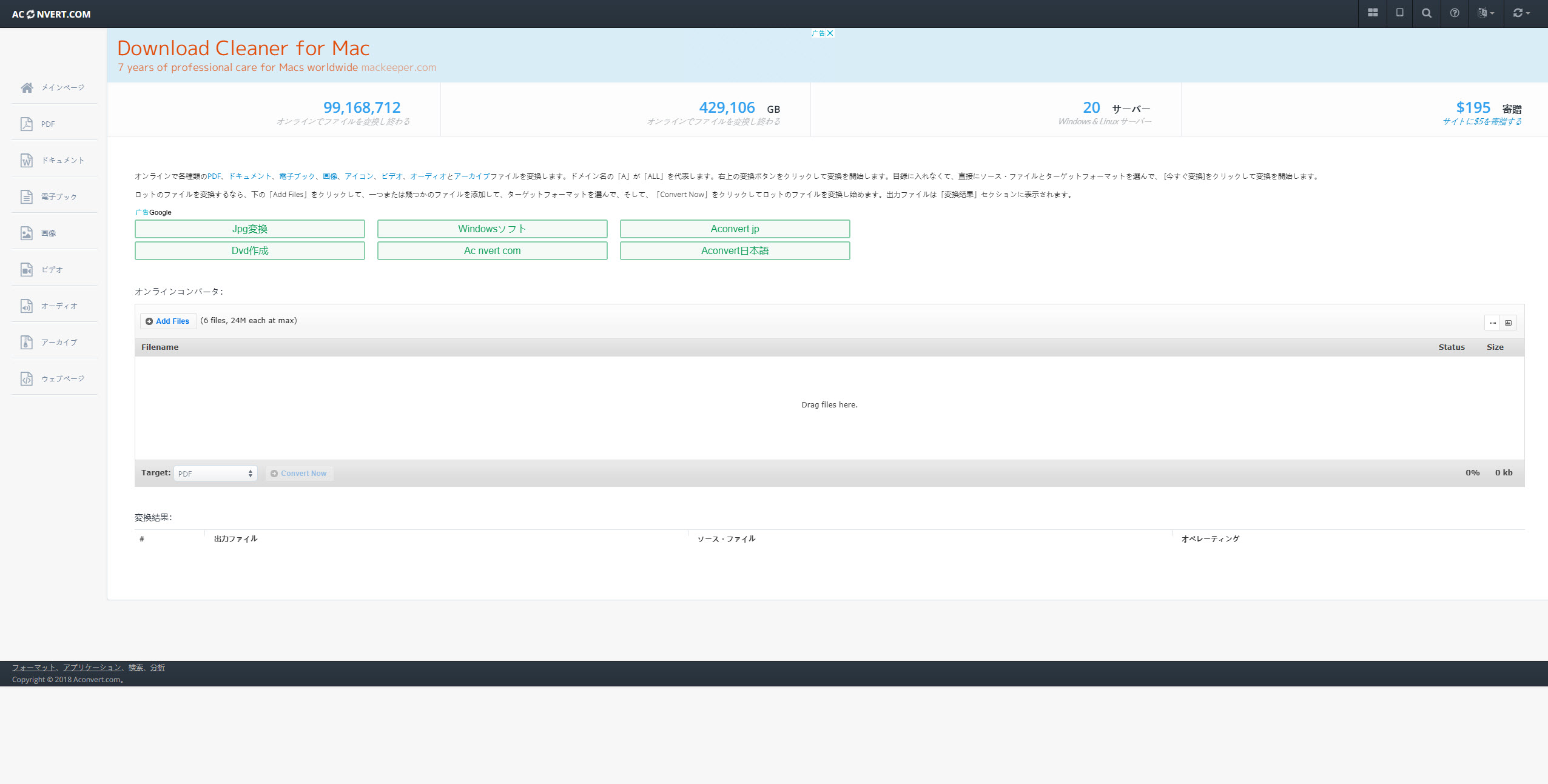
Task: Click the Aconvert日本語 ad button
Action: (x=735, y=250)
